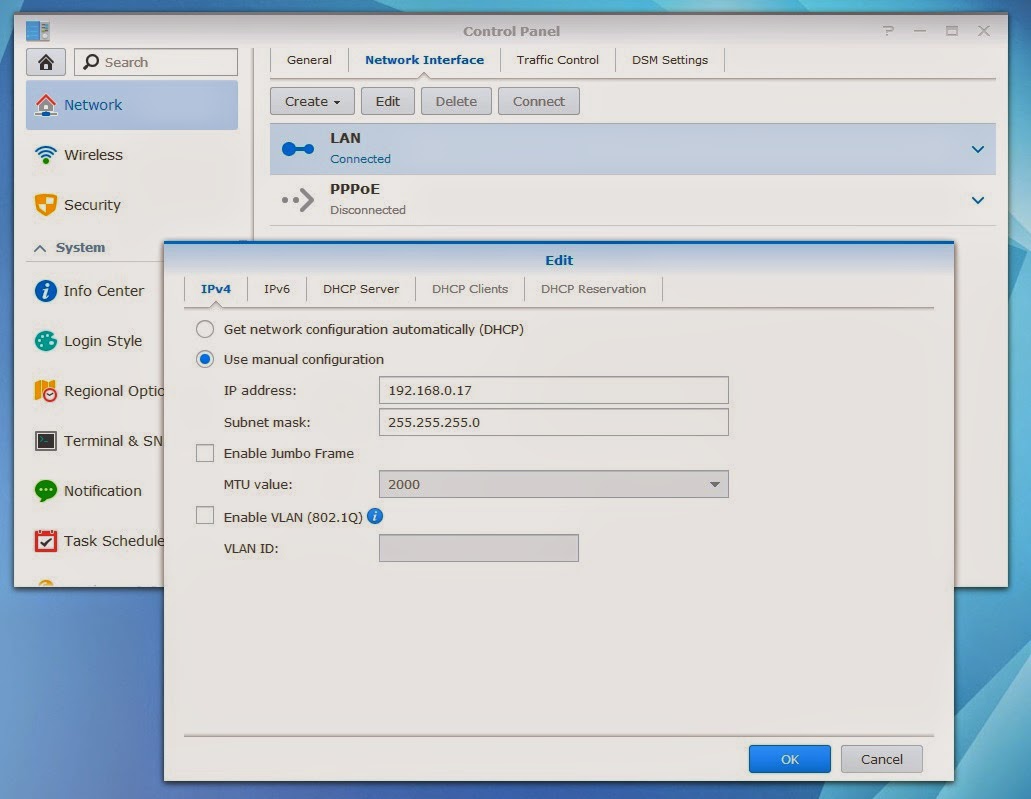Enable VLAN (802.1Q) checkbox
The height and width of the screenshot is (799, 1031).
[x=204, y=516]
